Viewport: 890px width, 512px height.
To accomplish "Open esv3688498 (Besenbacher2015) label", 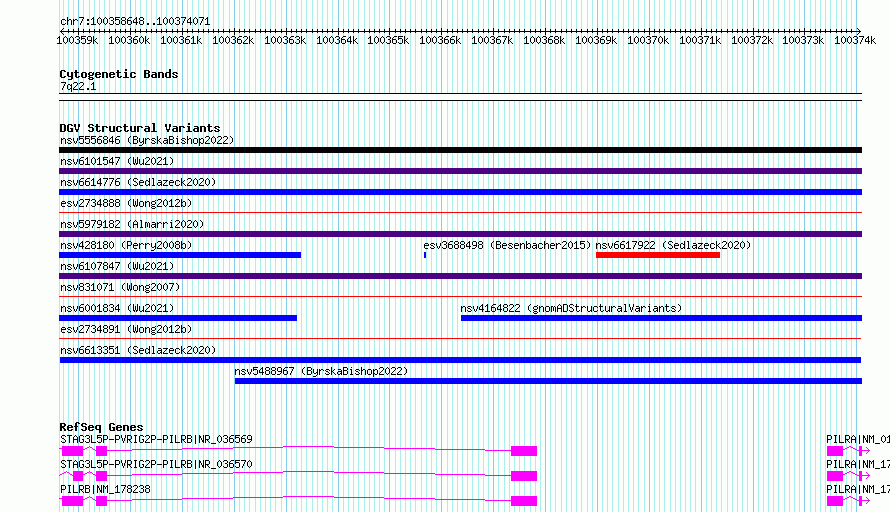I will [x=507, y=245].
